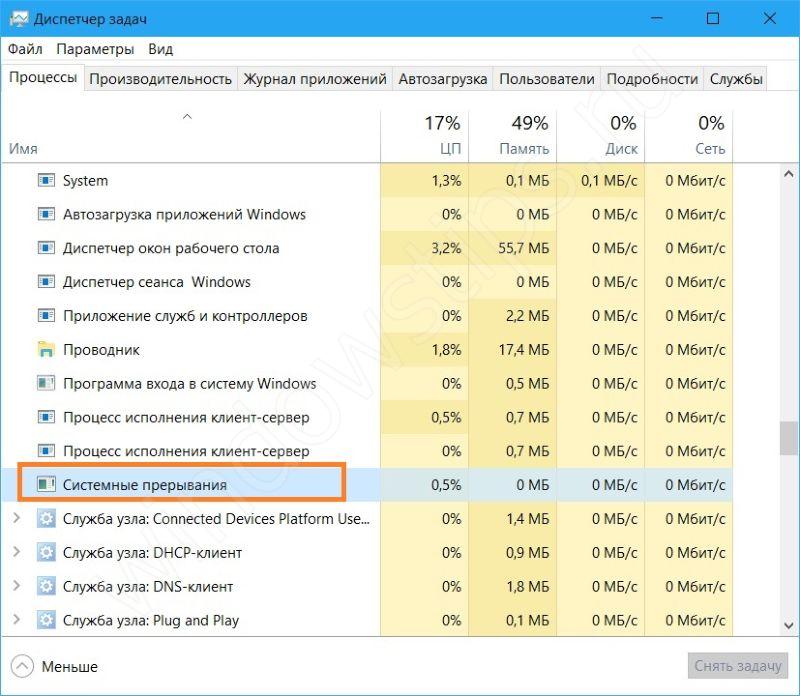Click icon of Системные прерывания process
Image resolution: width=800 pixels, height=696 pixels.
[46, 484]
